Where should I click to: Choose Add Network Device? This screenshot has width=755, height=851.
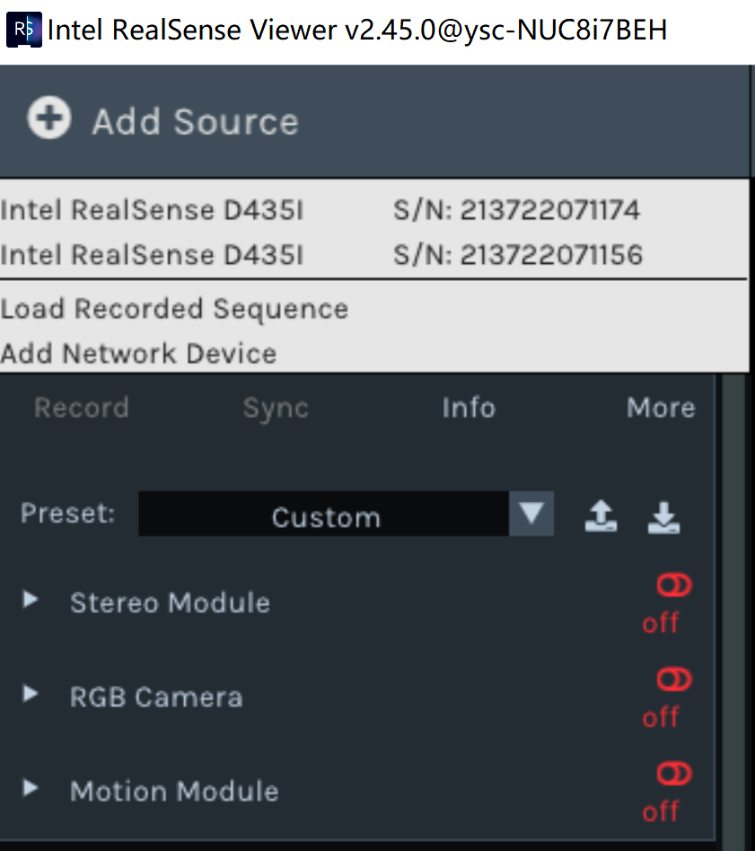point(139,353)
